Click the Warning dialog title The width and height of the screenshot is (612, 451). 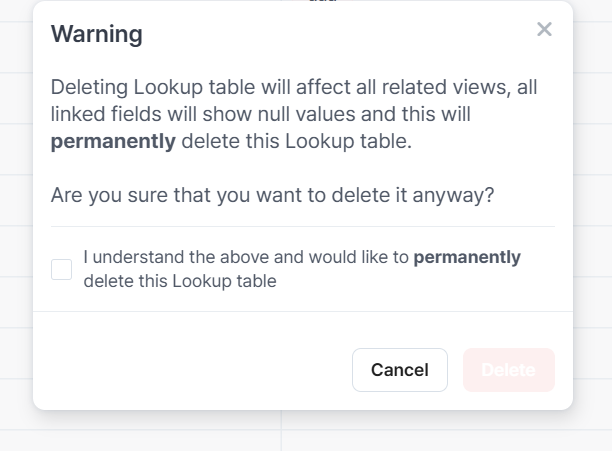click(x=96, y=35)
